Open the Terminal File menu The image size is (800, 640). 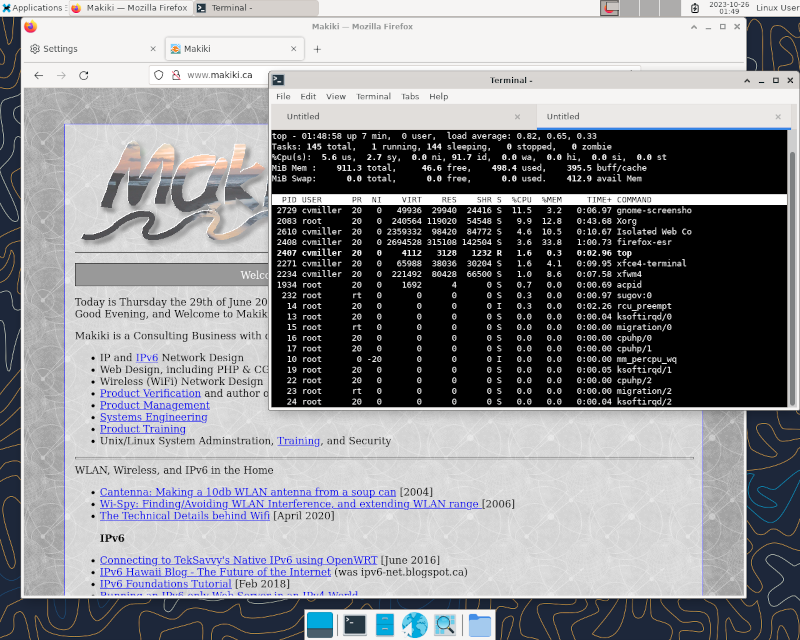click(283, 96)
